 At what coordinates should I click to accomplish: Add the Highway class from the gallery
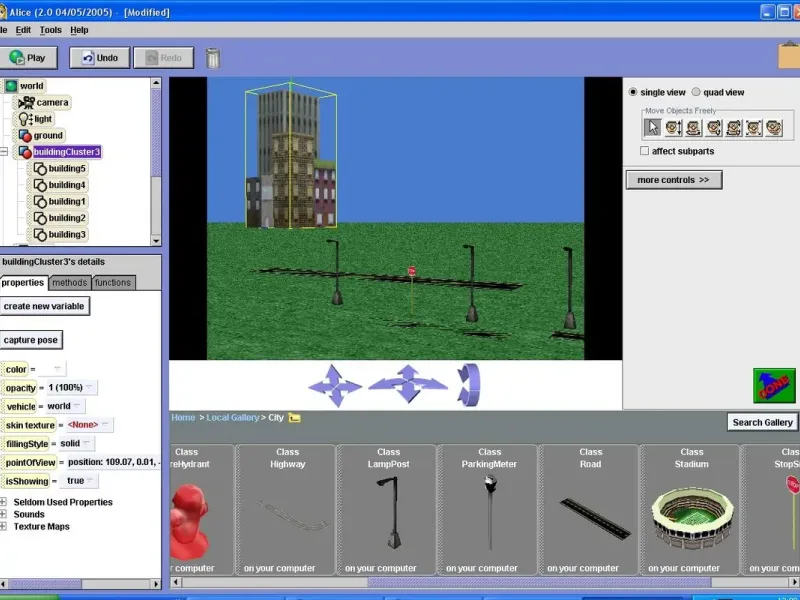286,510
